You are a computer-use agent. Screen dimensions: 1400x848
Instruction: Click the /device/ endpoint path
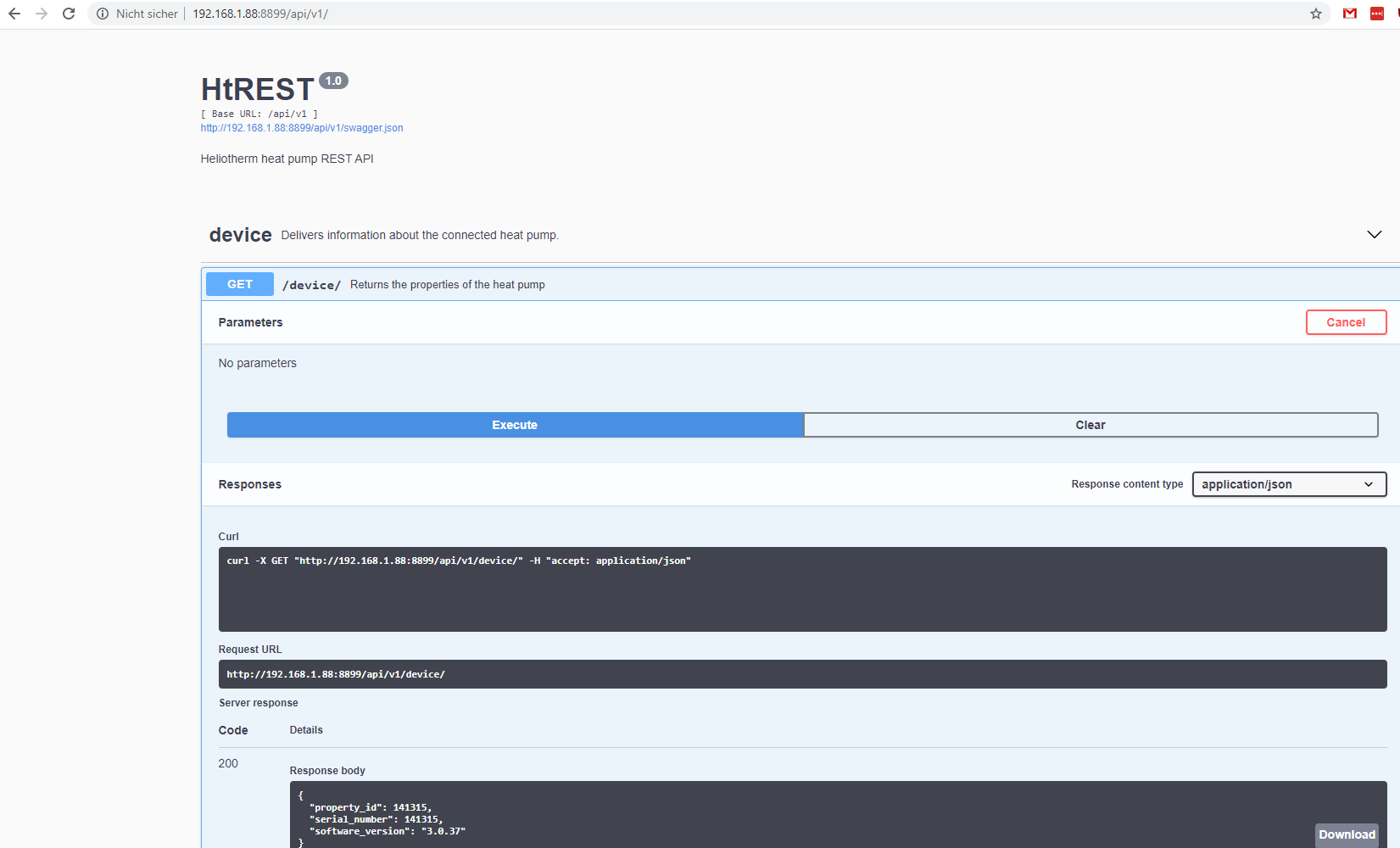pyautogui.click(x=311, y=285)
